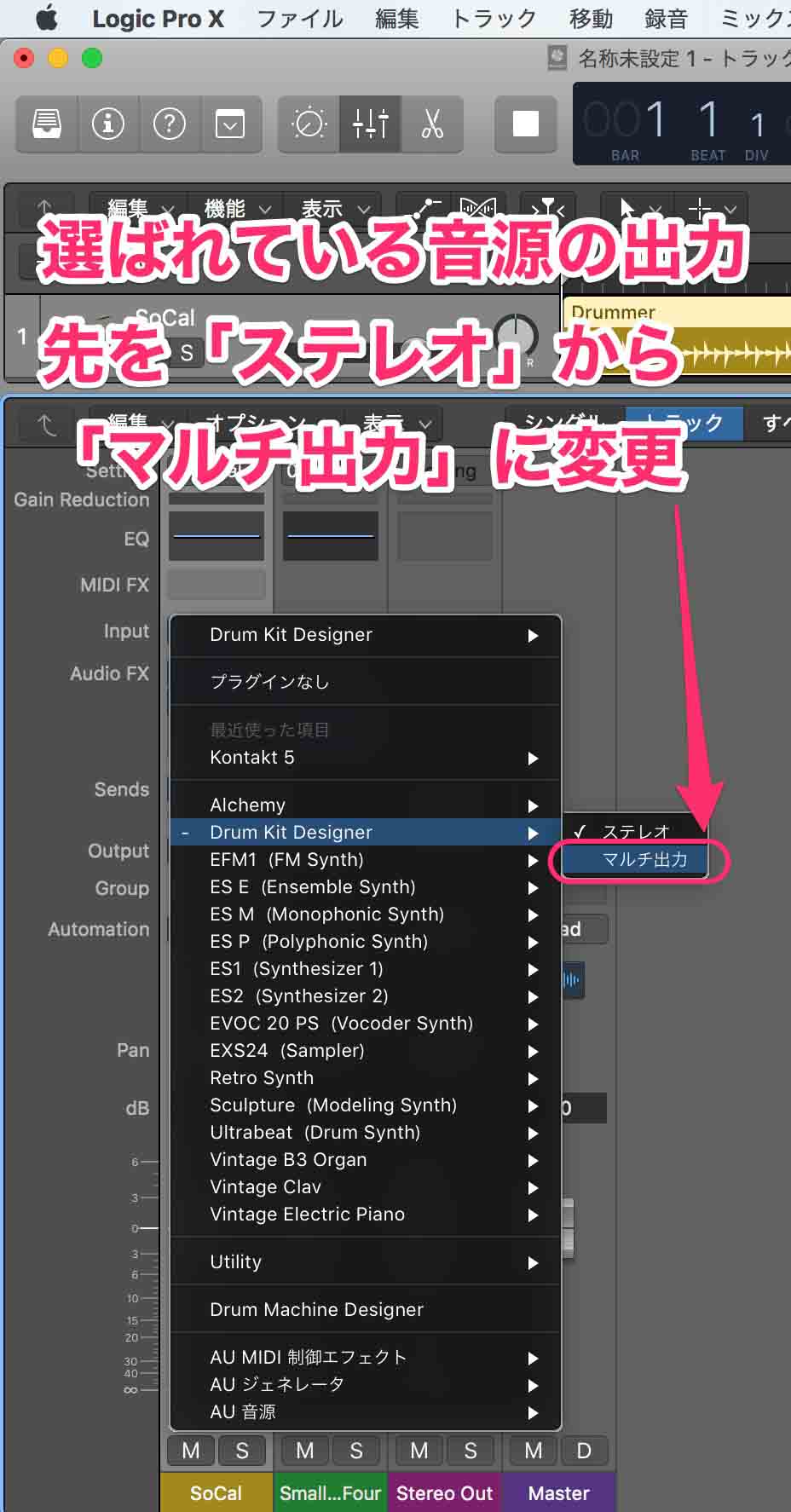Show the Inspector with the info icon
Screen dimensions: 791x1512
tap(108, 124)
